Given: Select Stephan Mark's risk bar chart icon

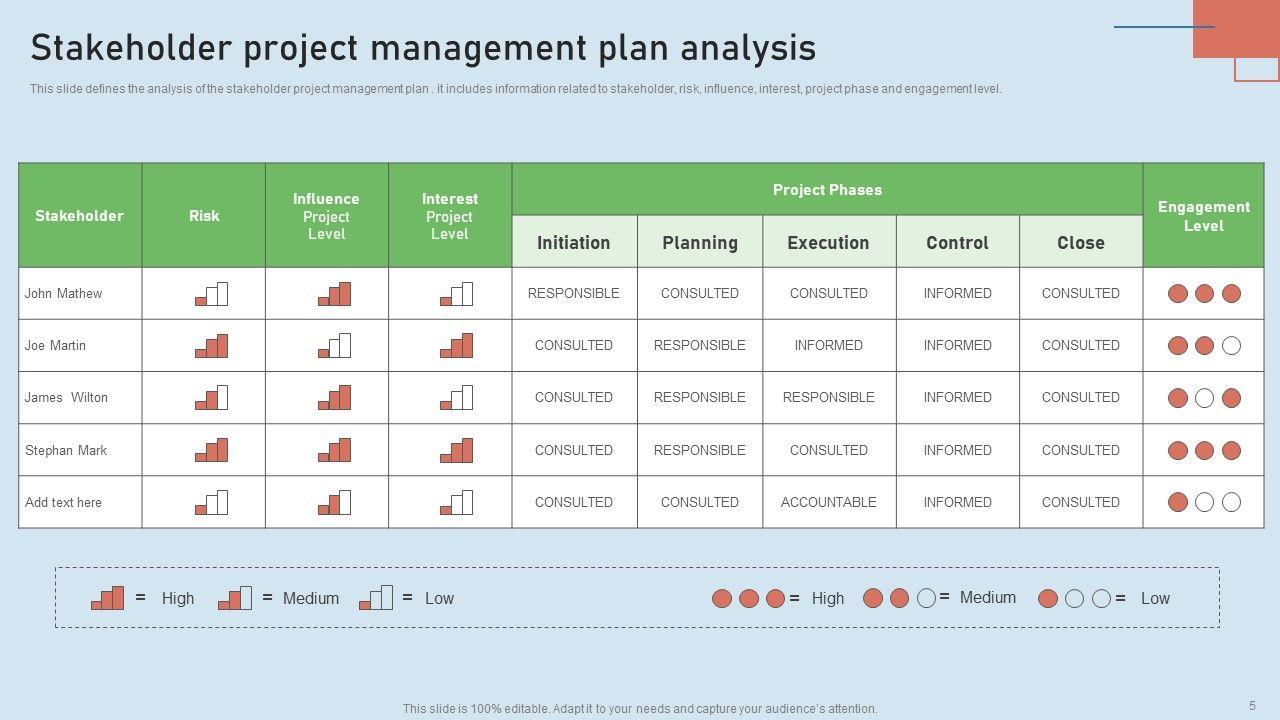Looking at the screenshot, I should pyautogui.click(x=211, y=450).
